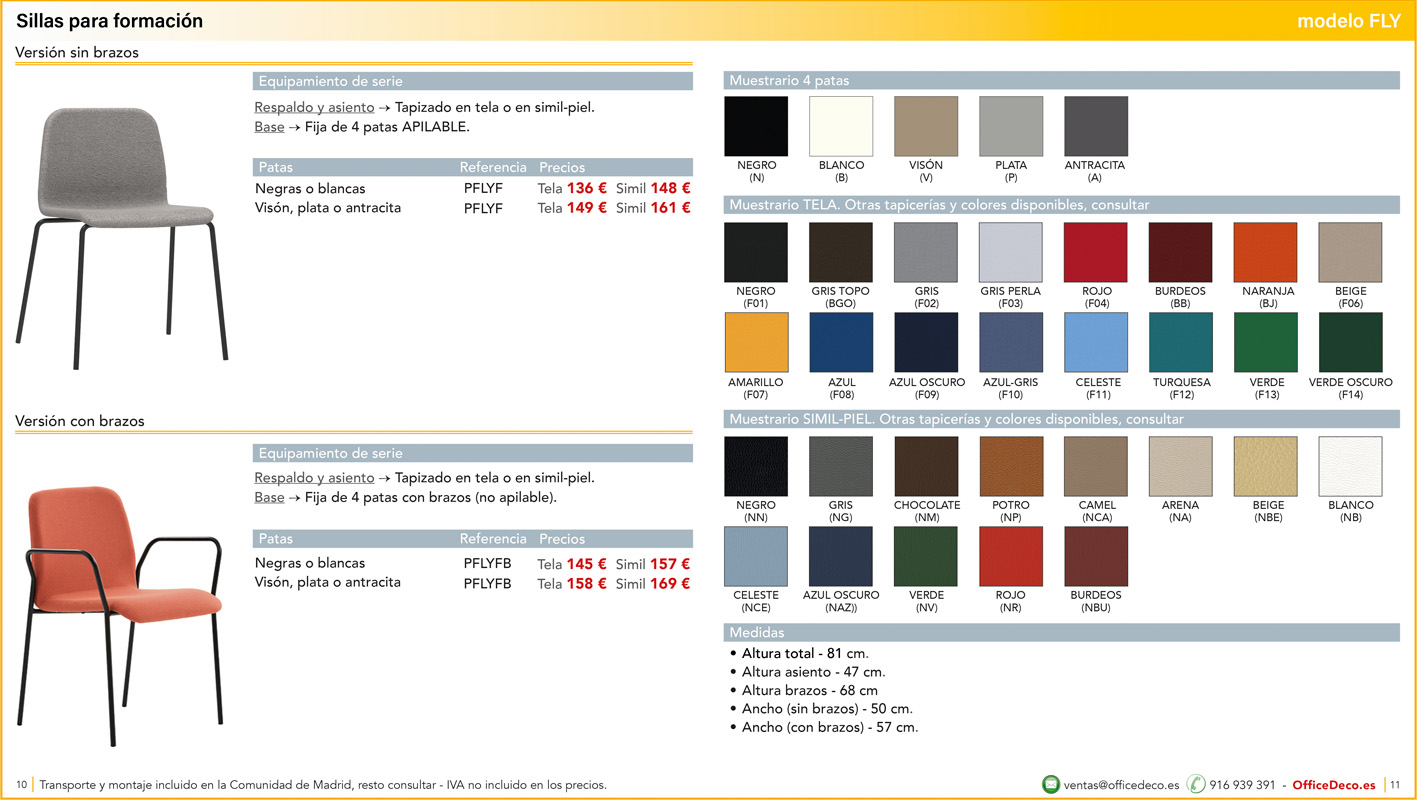The height and width of the screenshot is (800, 1417).
Task: Click the ventas@officedeco.es email address
Action: pos(1121,785)
